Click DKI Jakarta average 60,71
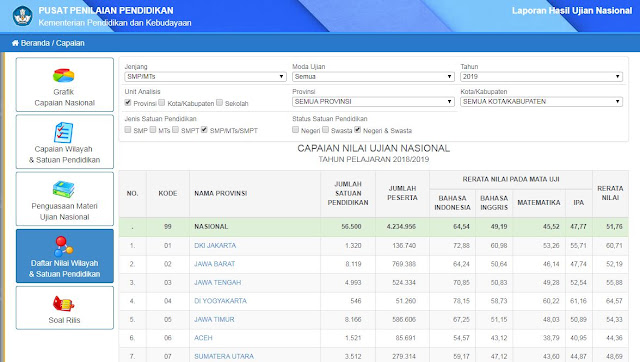 point(614,246)
